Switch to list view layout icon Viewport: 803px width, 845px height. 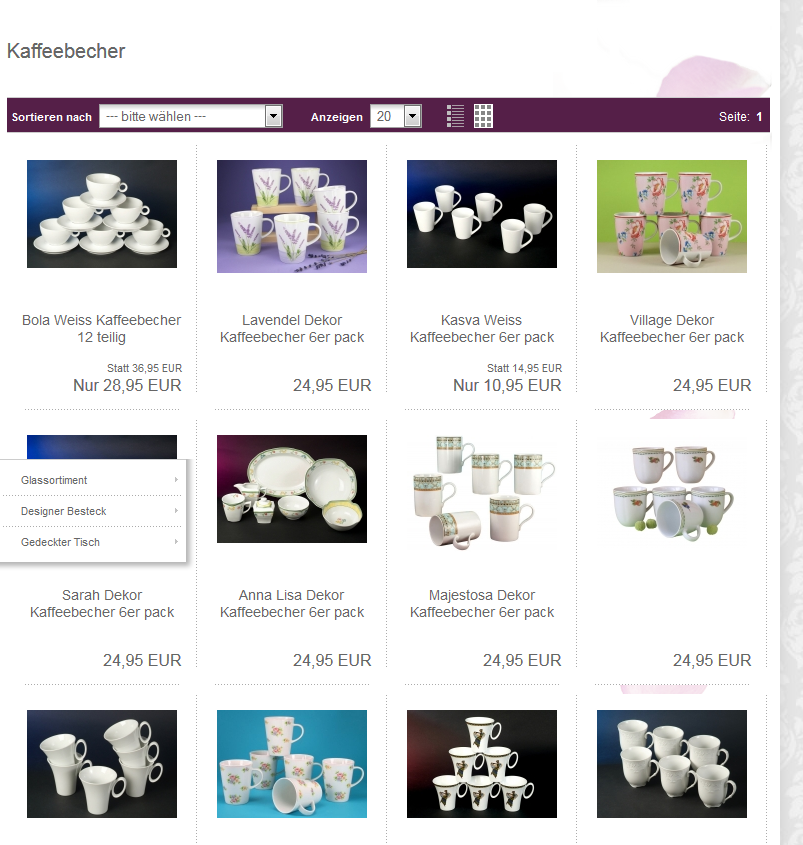point(455,116)
